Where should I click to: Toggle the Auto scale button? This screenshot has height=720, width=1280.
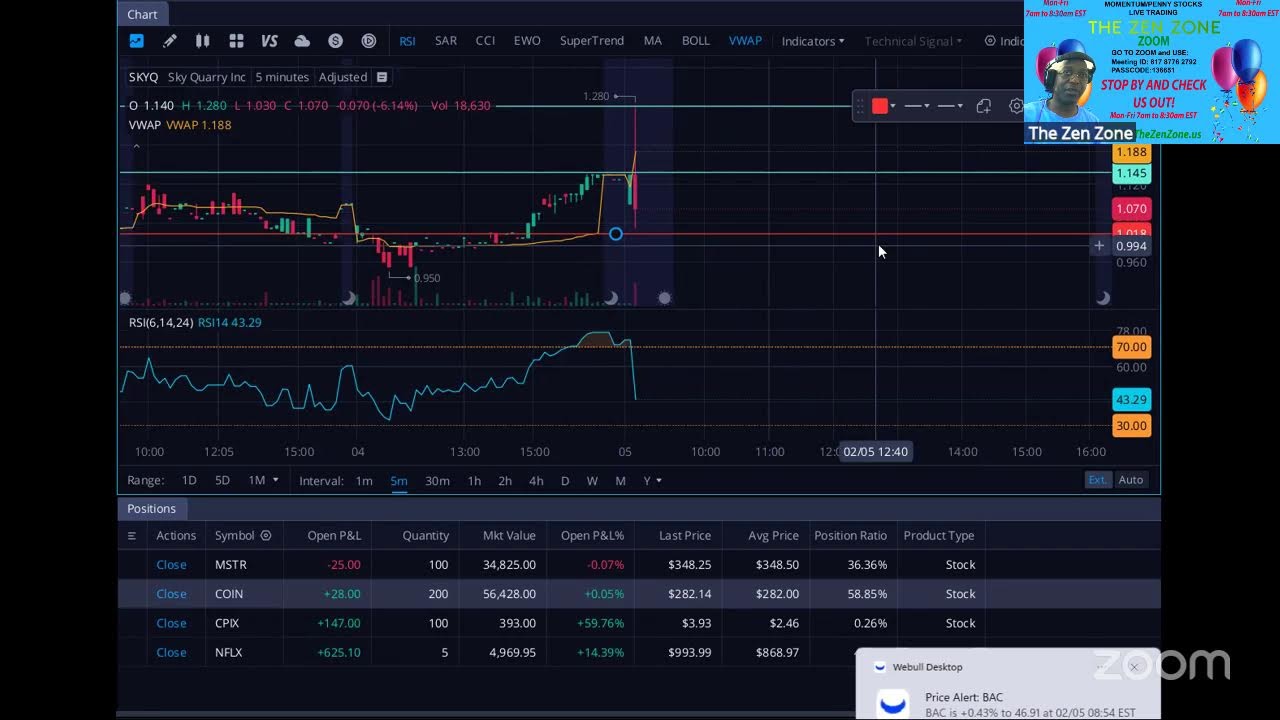1131,480
